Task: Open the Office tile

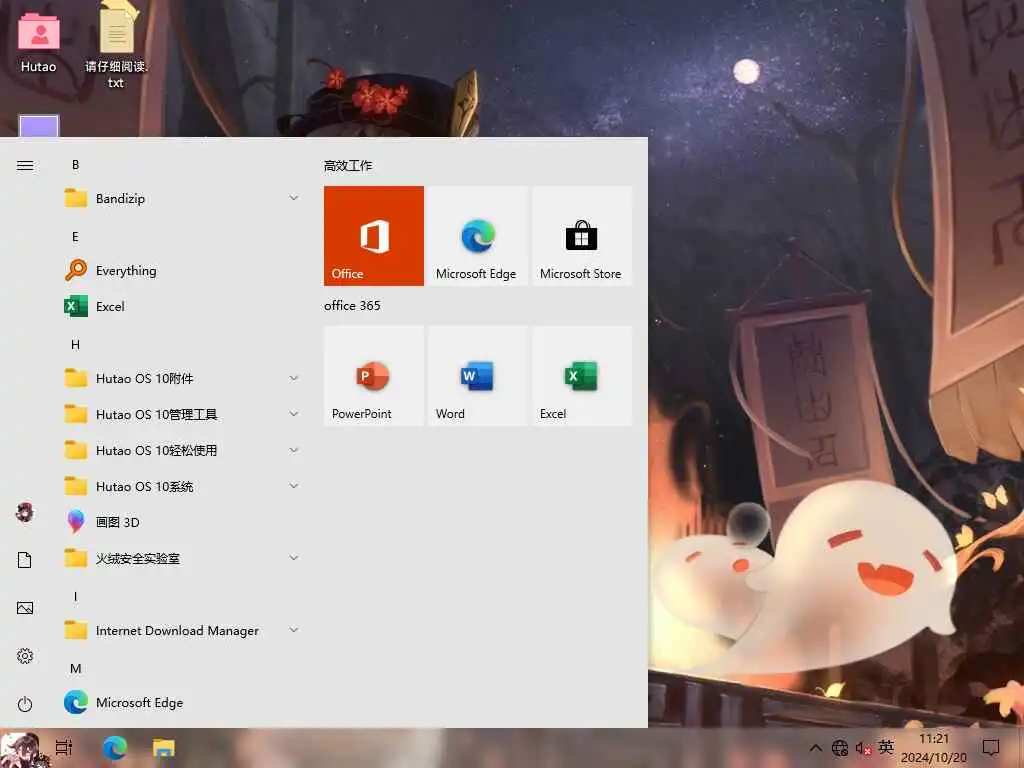Action: 374,236
